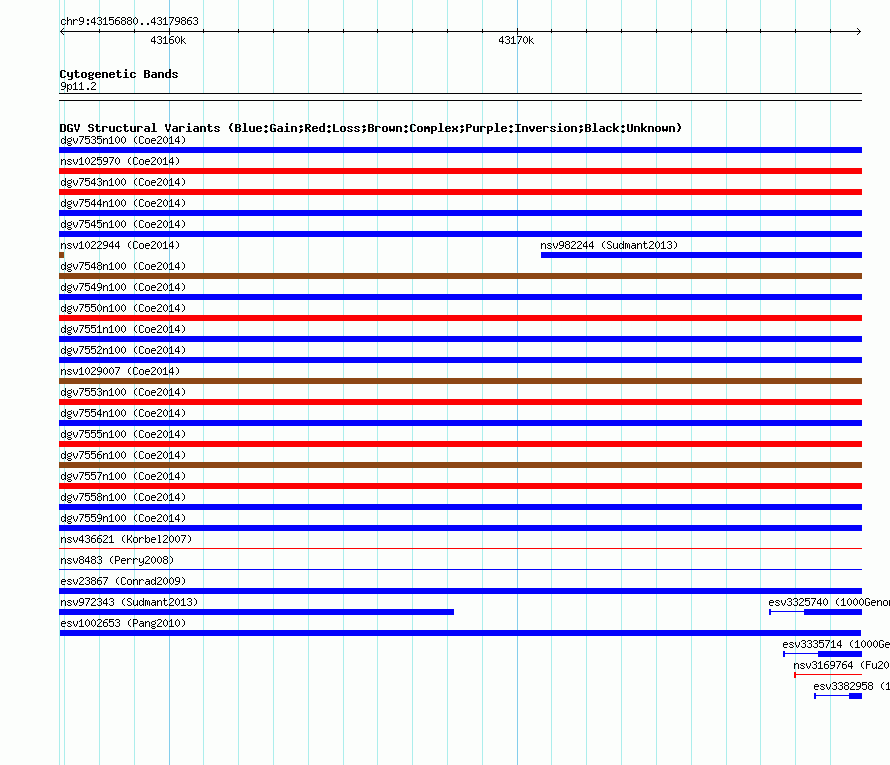Click the blue bar under esv1002653
Viewport: 890px width, 765px height.
point(460,633)
